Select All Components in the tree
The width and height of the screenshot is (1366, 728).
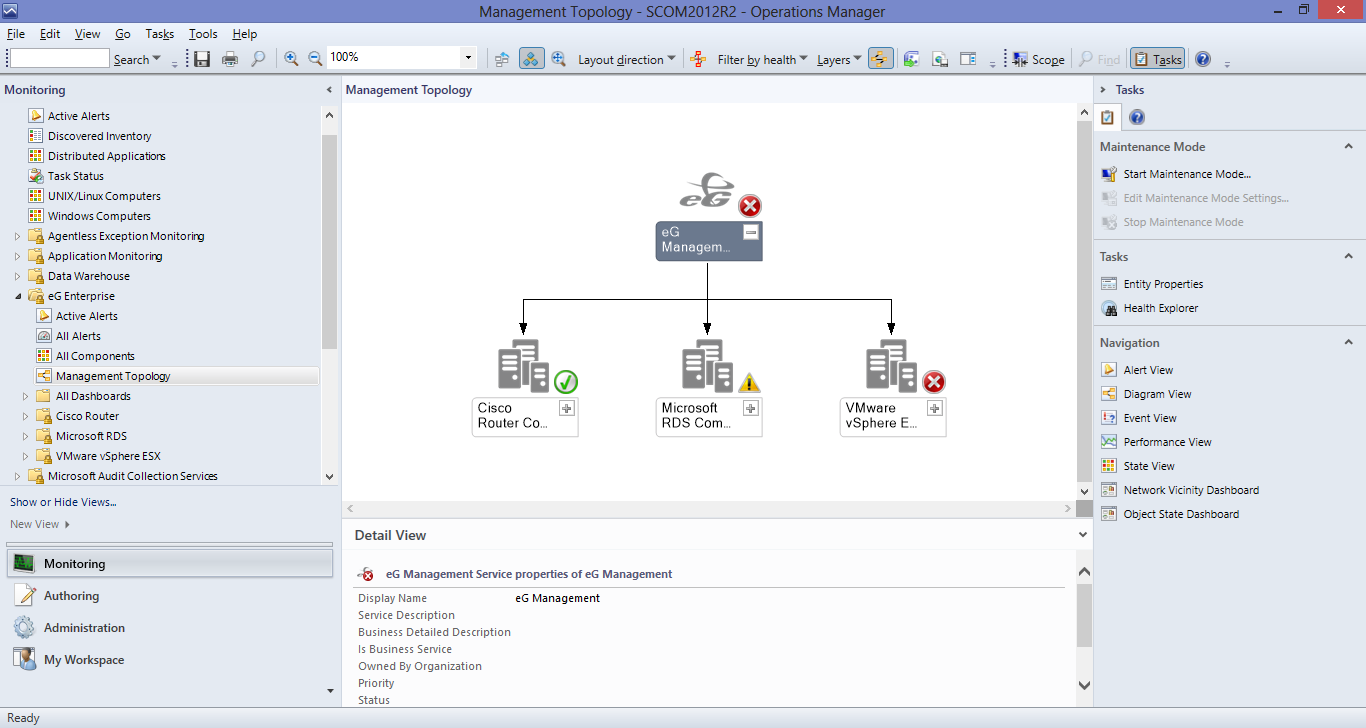[x=95, y=356]
